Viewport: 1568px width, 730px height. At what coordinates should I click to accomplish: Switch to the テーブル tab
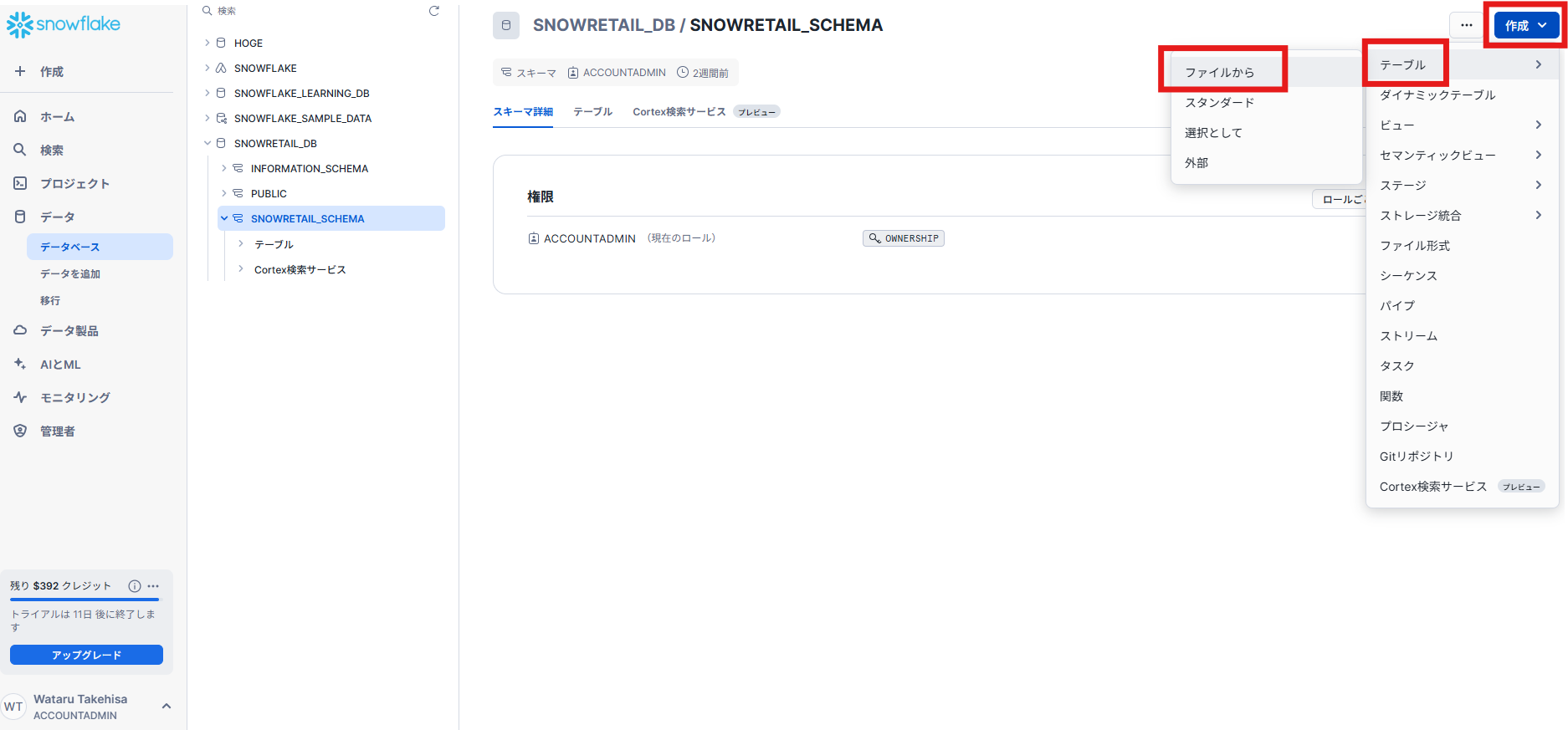pos(592,111)
